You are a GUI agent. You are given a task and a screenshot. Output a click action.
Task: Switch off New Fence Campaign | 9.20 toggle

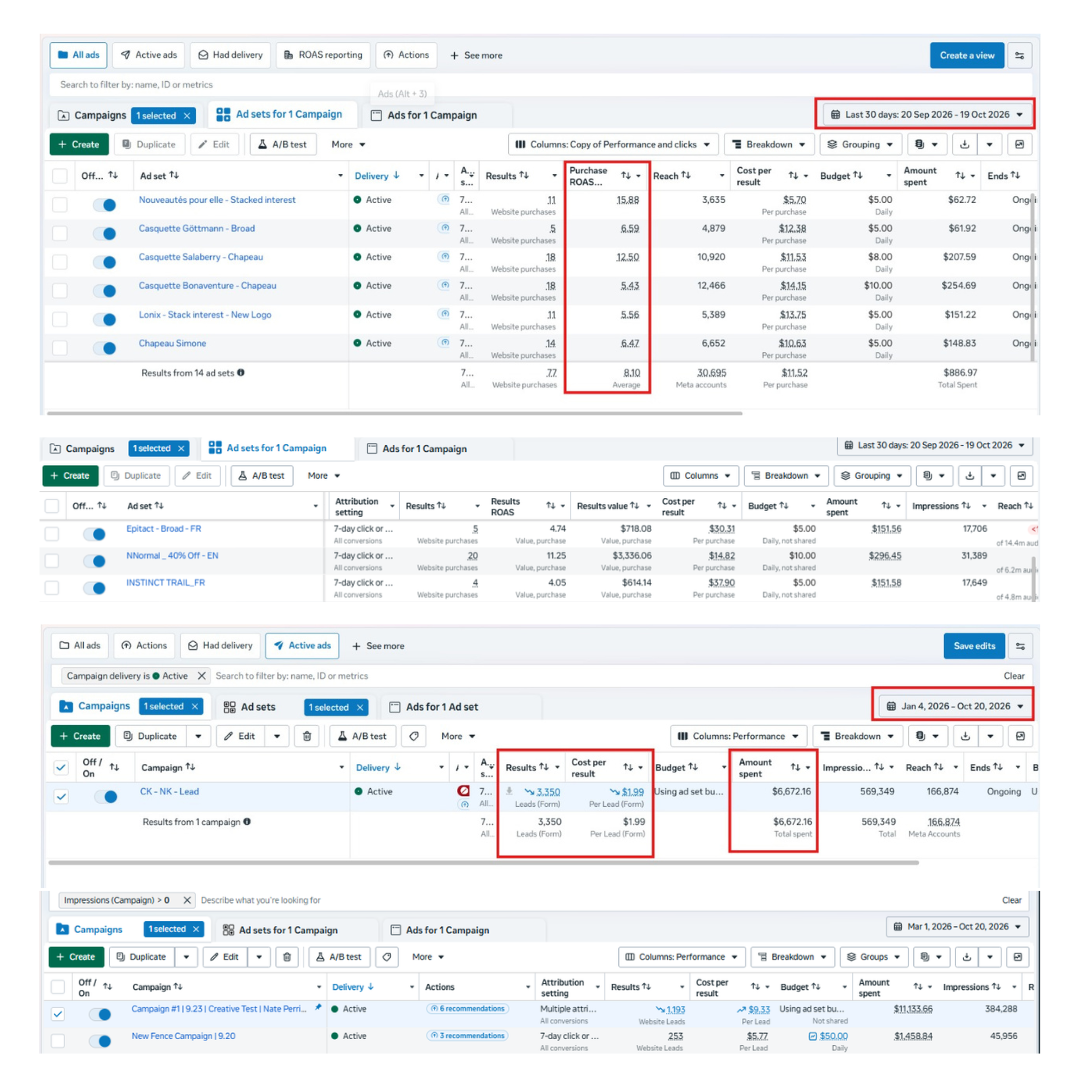click(101, 1041)
